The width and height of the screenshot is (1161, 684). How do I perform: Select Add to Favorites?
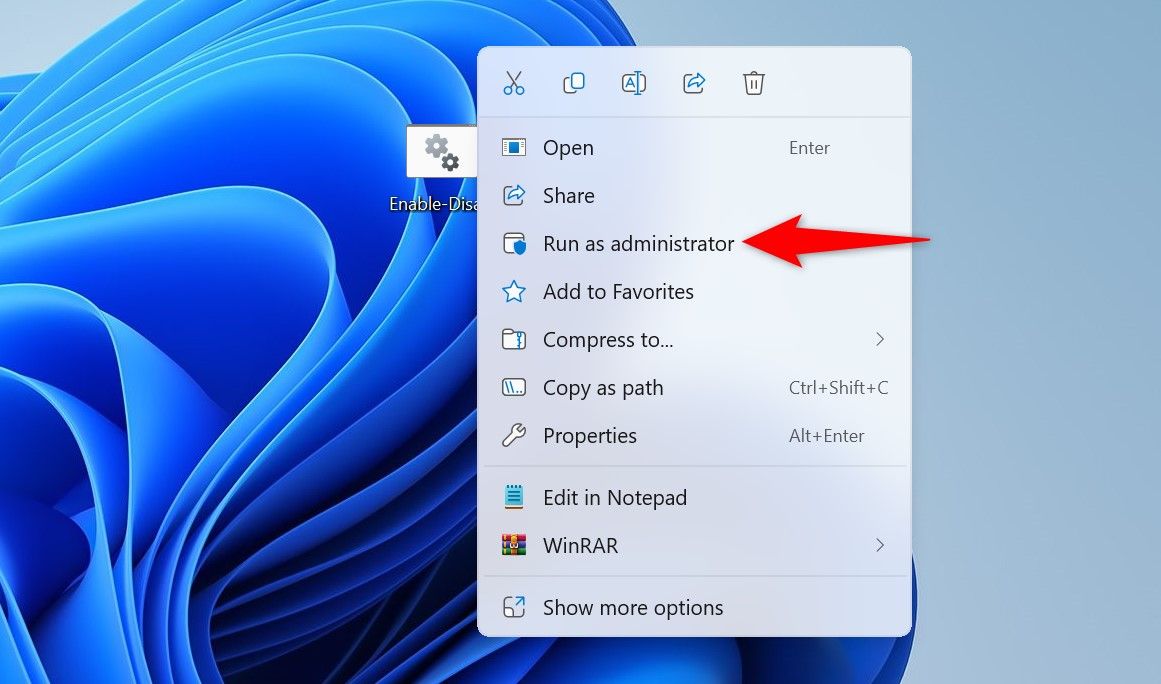click(695, 292)
